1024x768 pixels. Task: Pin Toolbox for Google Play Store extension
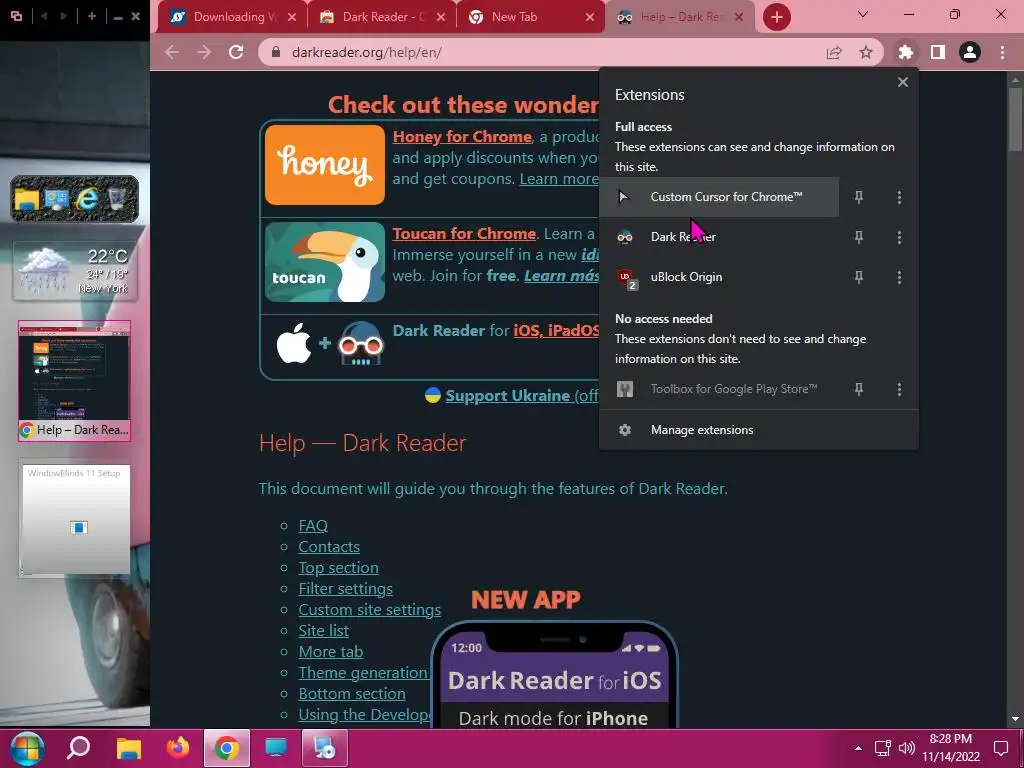pos(859,389)
